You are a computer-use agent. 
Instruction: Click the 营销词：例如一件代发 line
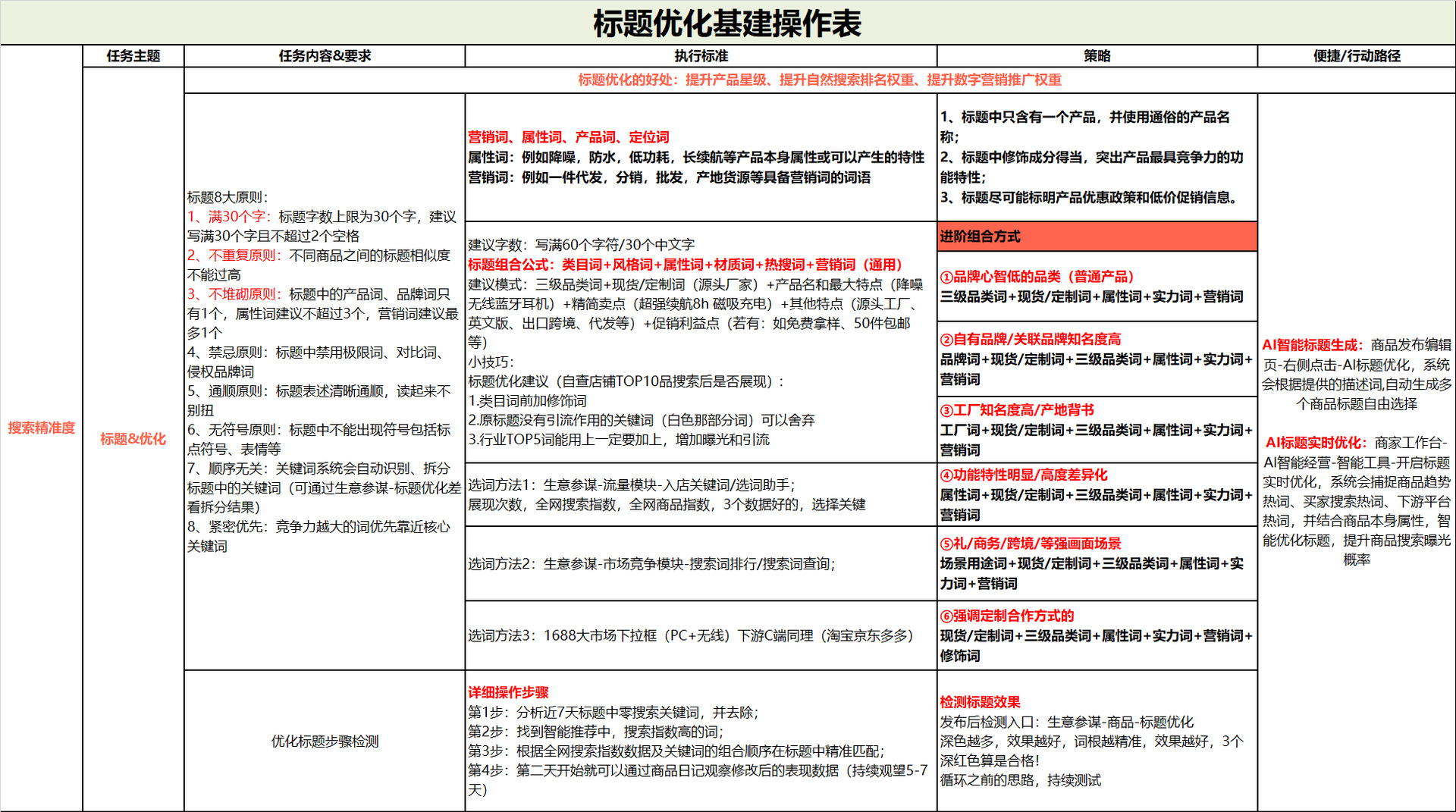(x=670, y=177)
